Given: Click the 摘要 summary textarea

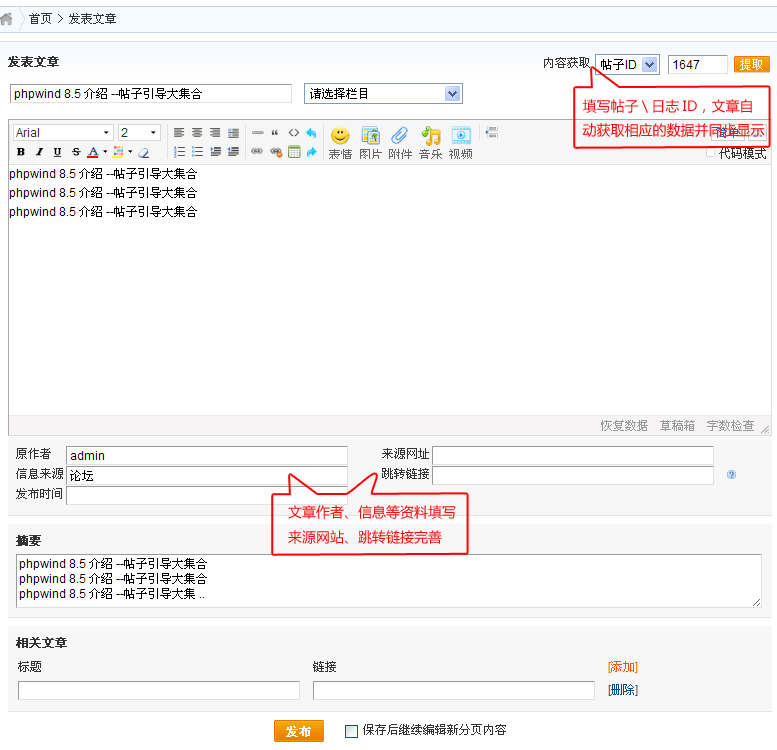Looking at the screenshot, I should coord(388,581).
